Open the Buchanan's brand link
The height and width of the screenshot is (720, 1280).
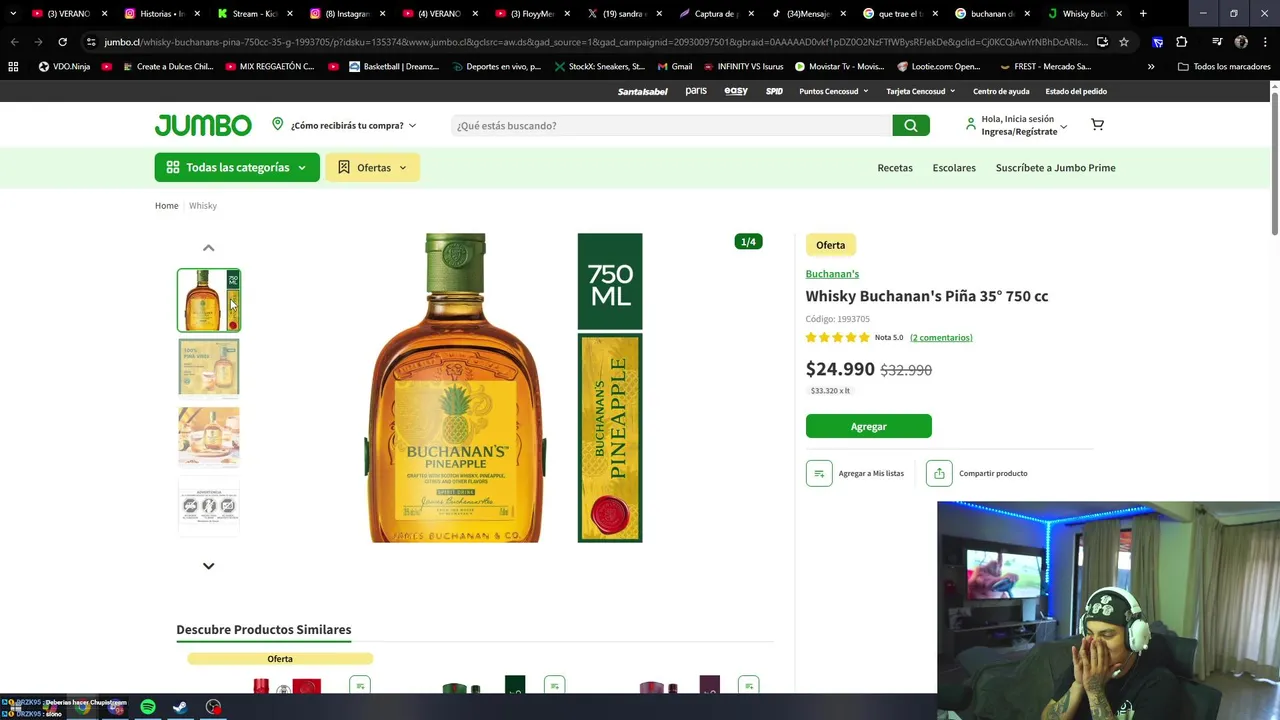point(832,274)
